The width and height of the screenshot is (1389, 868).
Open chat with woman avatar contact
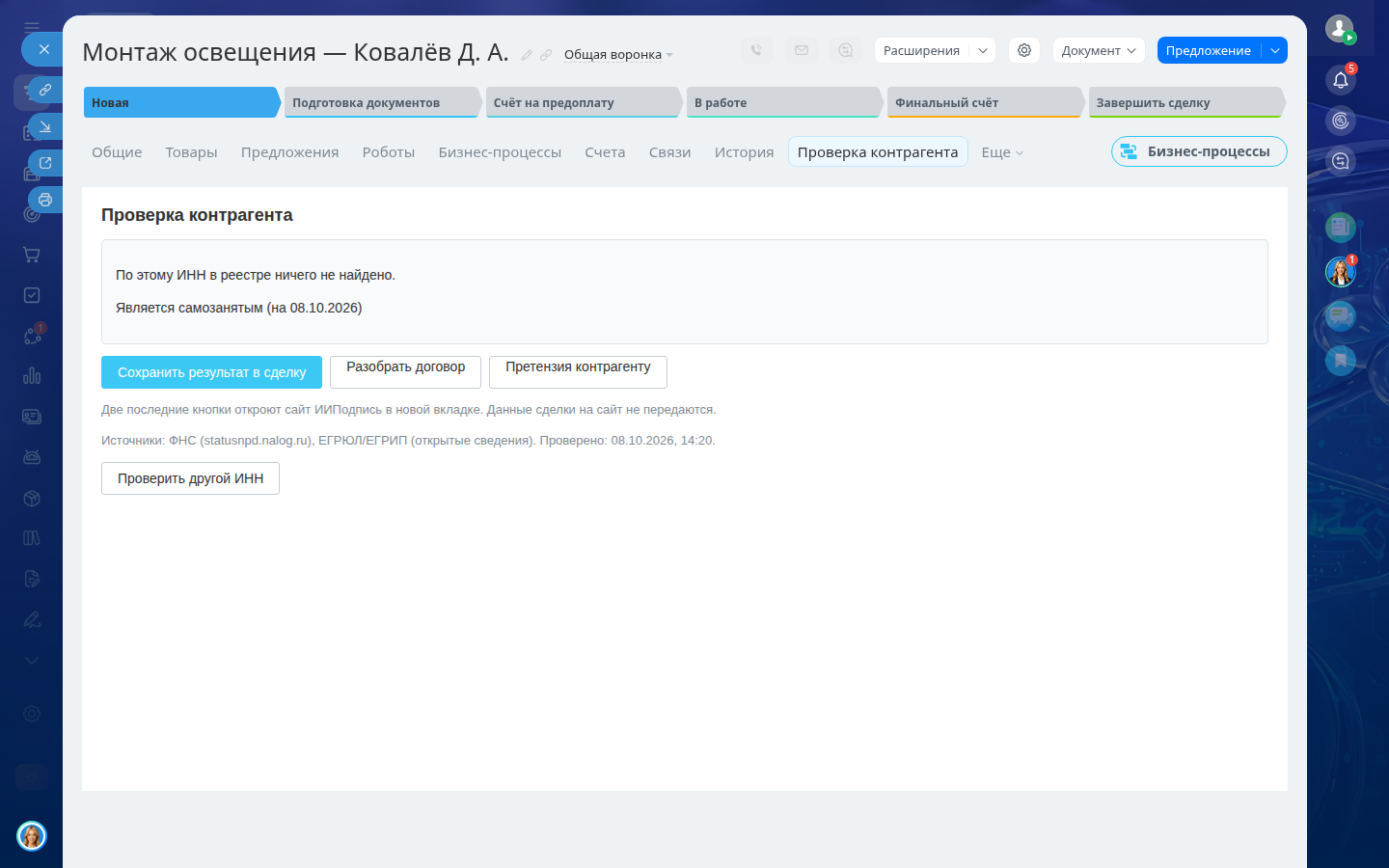click(x=1341, y=272)
